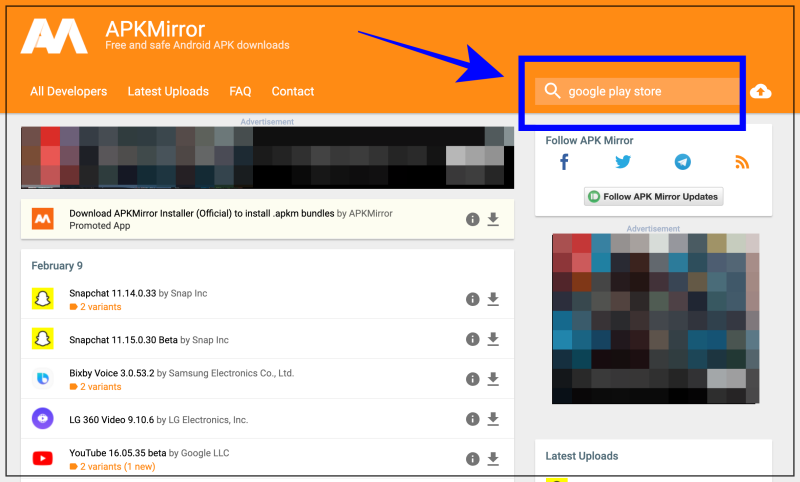
Task: Expand 2 variants (1 new) under YouTube
Action: (112, 467)
